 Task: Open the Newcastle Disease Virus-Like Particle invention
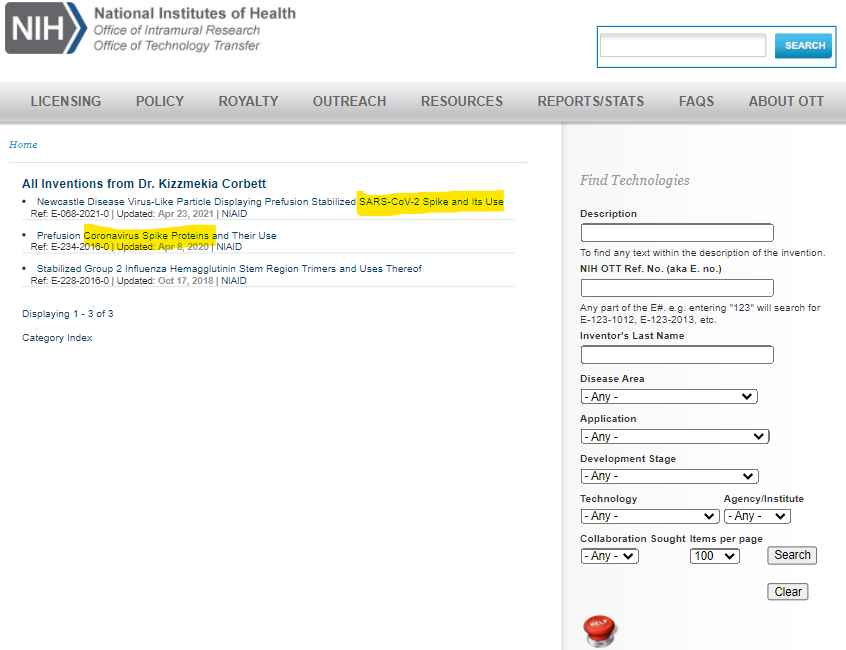270,202
